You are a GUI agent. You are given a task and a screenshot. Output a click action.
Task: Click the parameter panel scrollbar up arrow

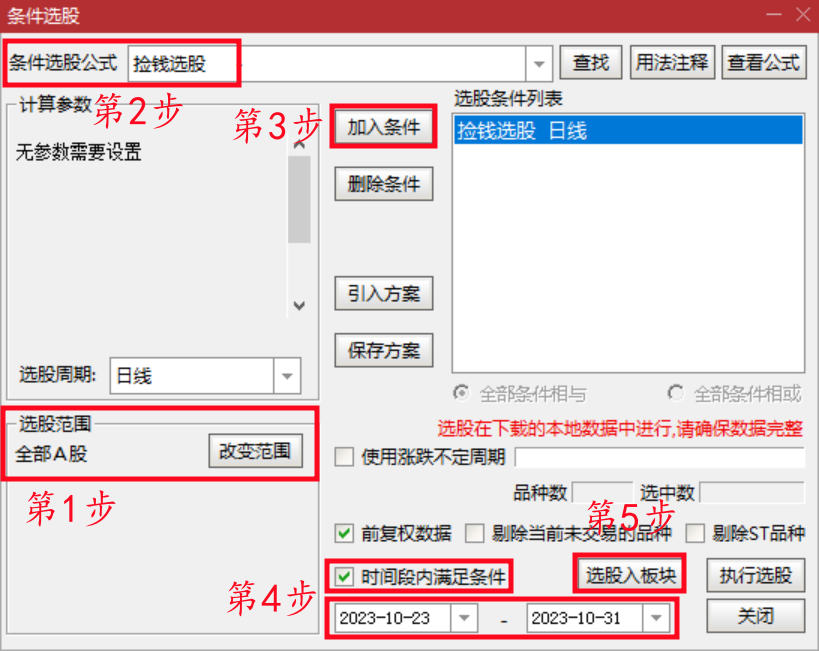299,145
